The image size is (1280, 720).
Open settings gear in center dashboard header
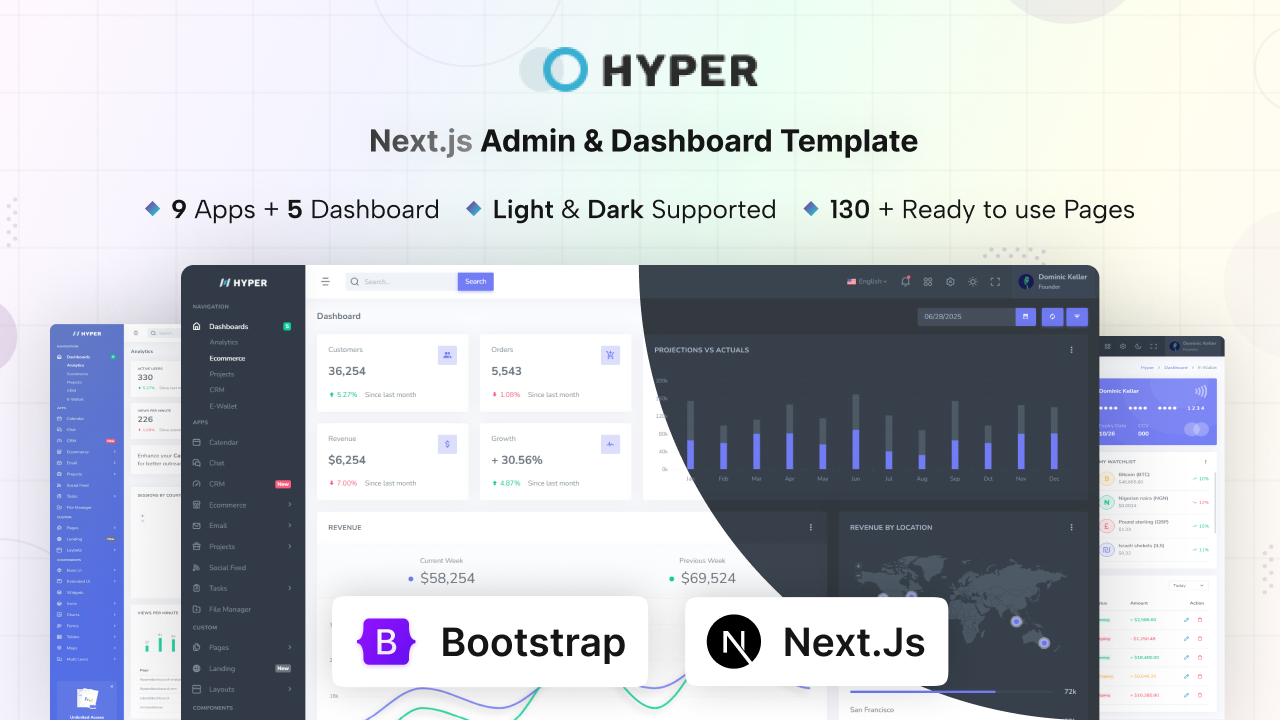click(x=950, y=282)
